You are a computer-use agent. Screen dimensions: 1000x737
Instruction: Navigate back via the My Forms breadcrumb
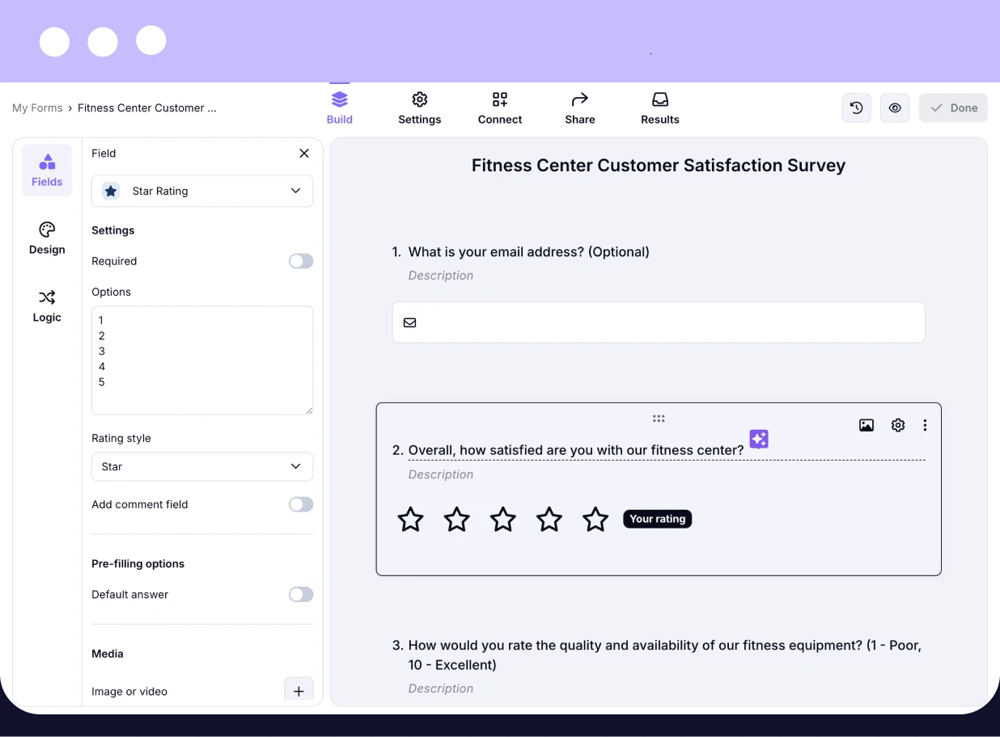click(x=37, y=107)
